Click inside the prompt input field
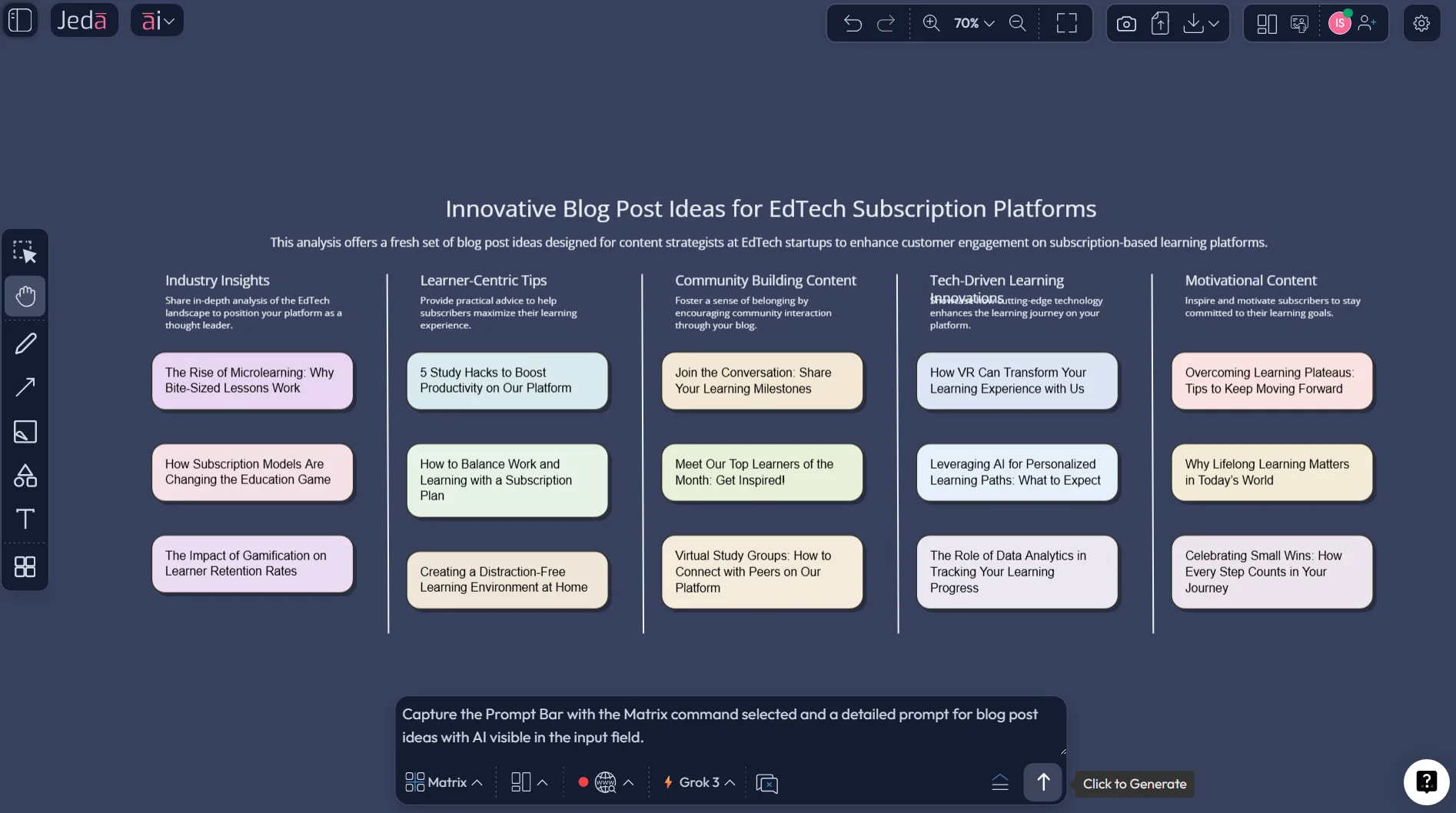This screenshot has height=813, width=1456. (730, 725)
